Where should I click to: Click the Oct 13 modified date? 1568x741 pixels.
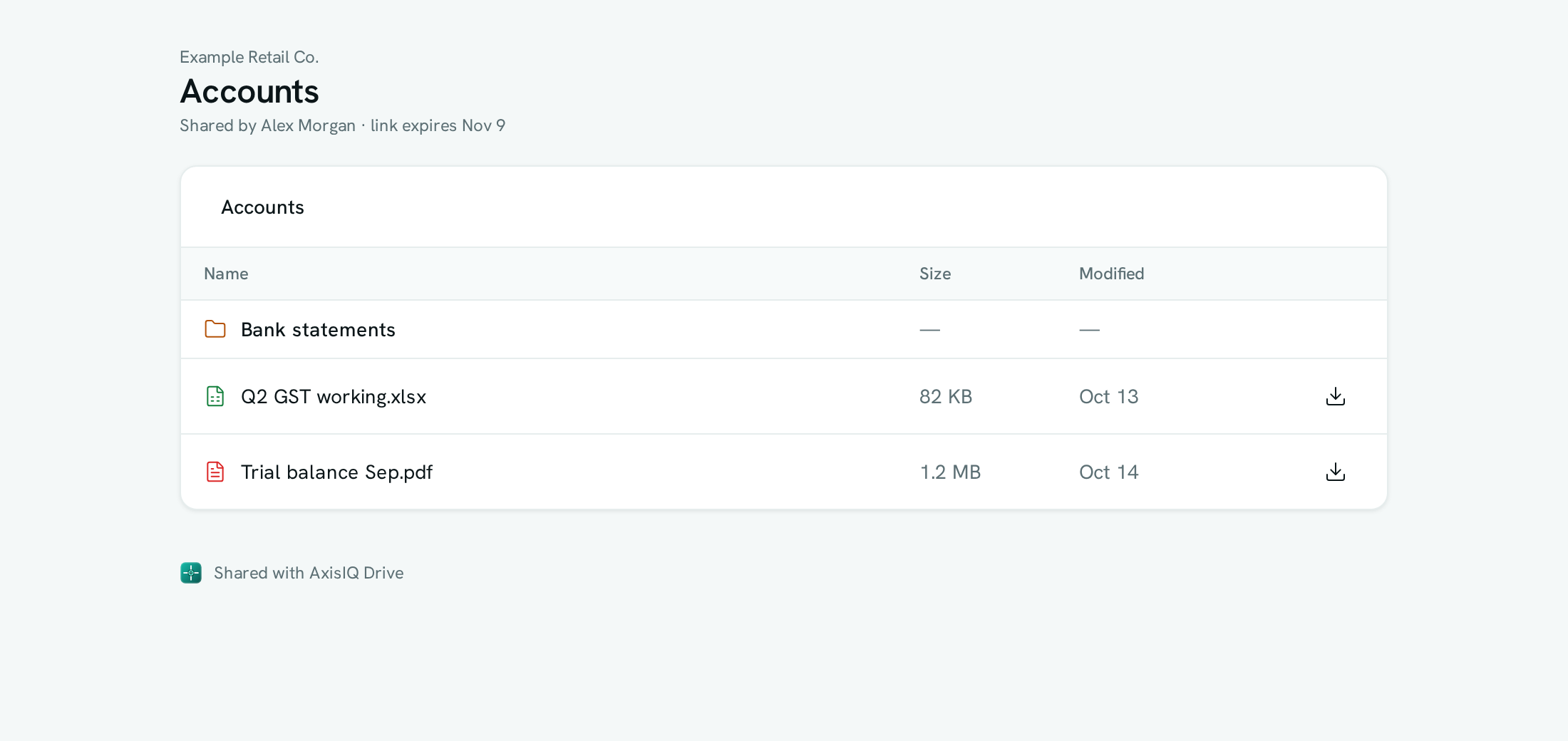coord(1108,397)
